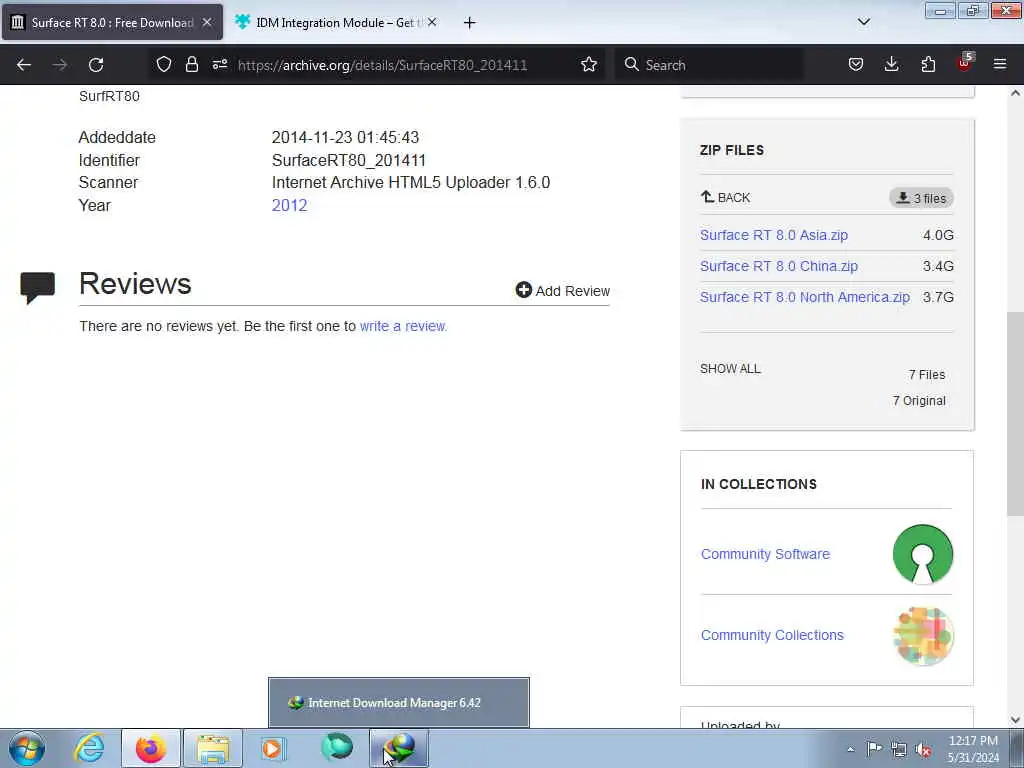Screen dimensions: 1024x768
Task: Open the Community Software collection link
Action: pos(765,554)
